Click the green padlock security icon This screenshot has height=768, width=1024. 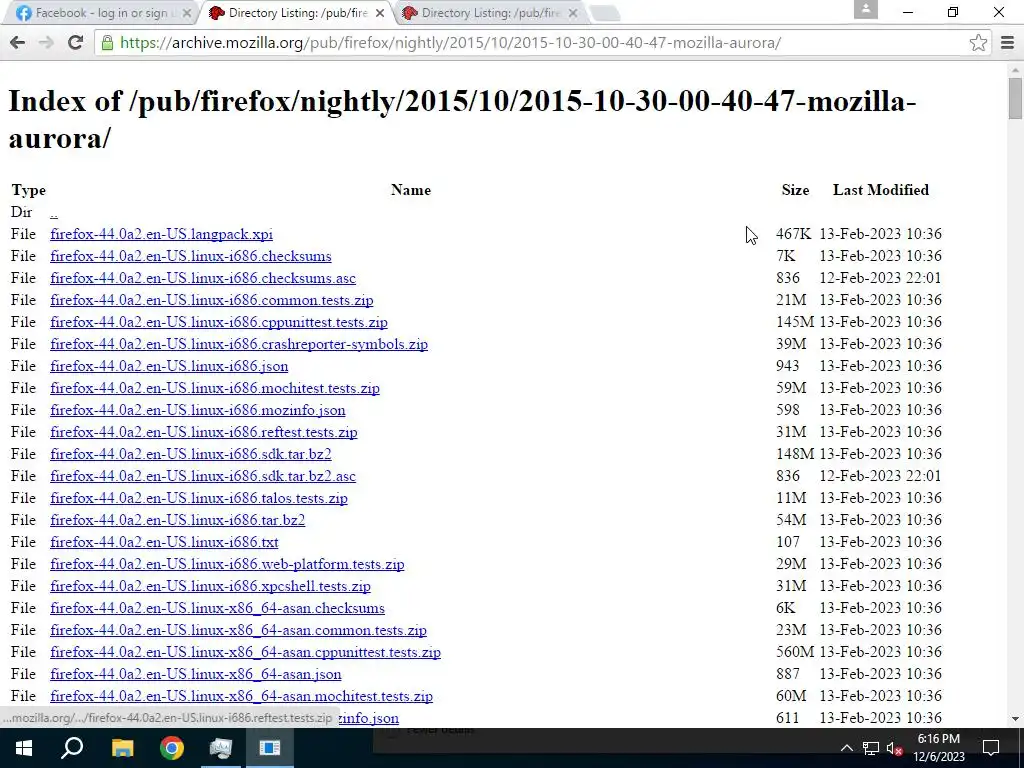(x=108, y=43)
